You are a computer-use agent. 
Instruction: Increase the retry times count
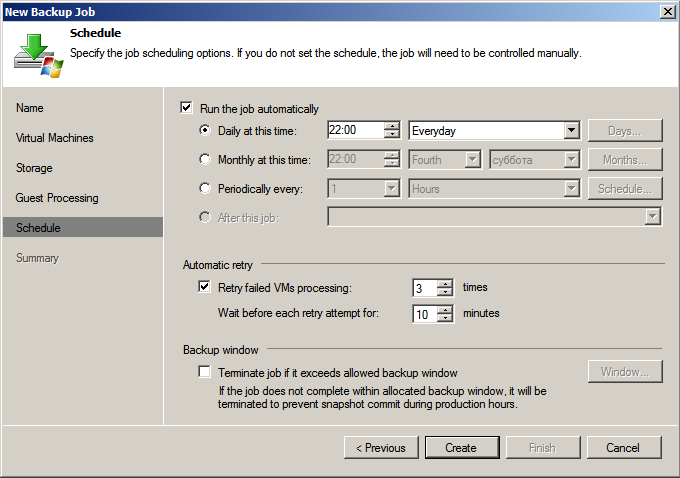click(x=445, y=283)
